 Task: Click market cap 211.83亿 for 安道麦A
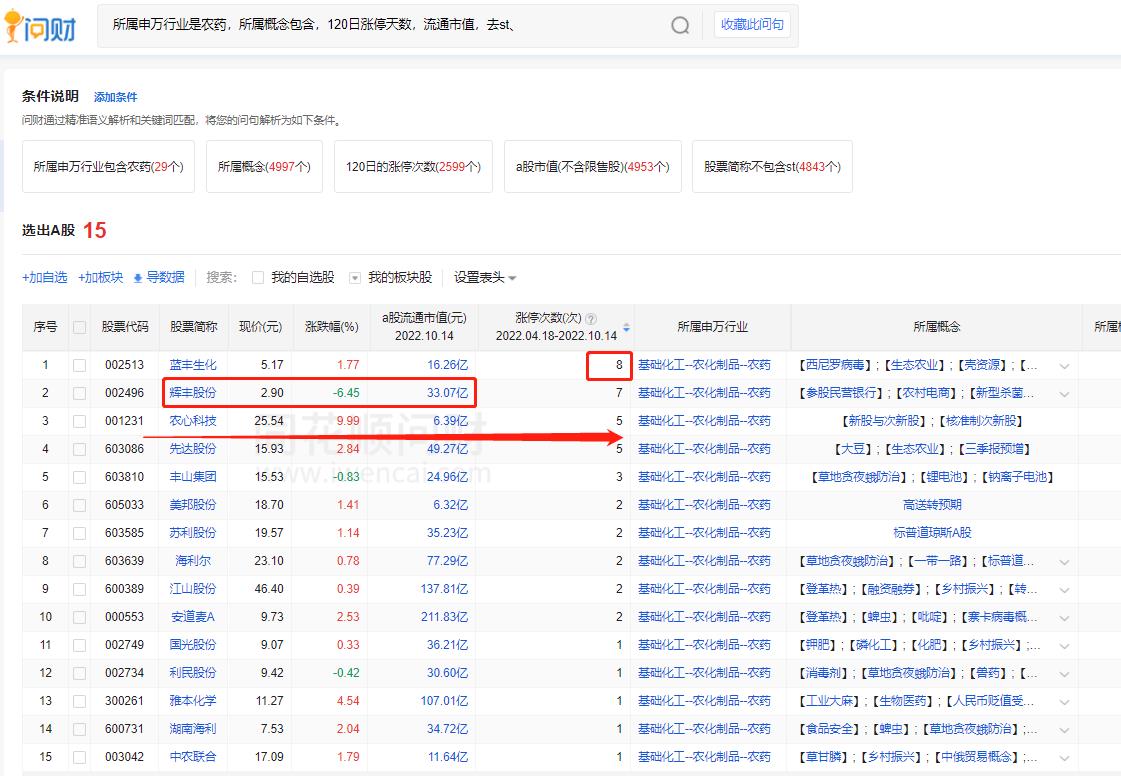coord(444,617)
